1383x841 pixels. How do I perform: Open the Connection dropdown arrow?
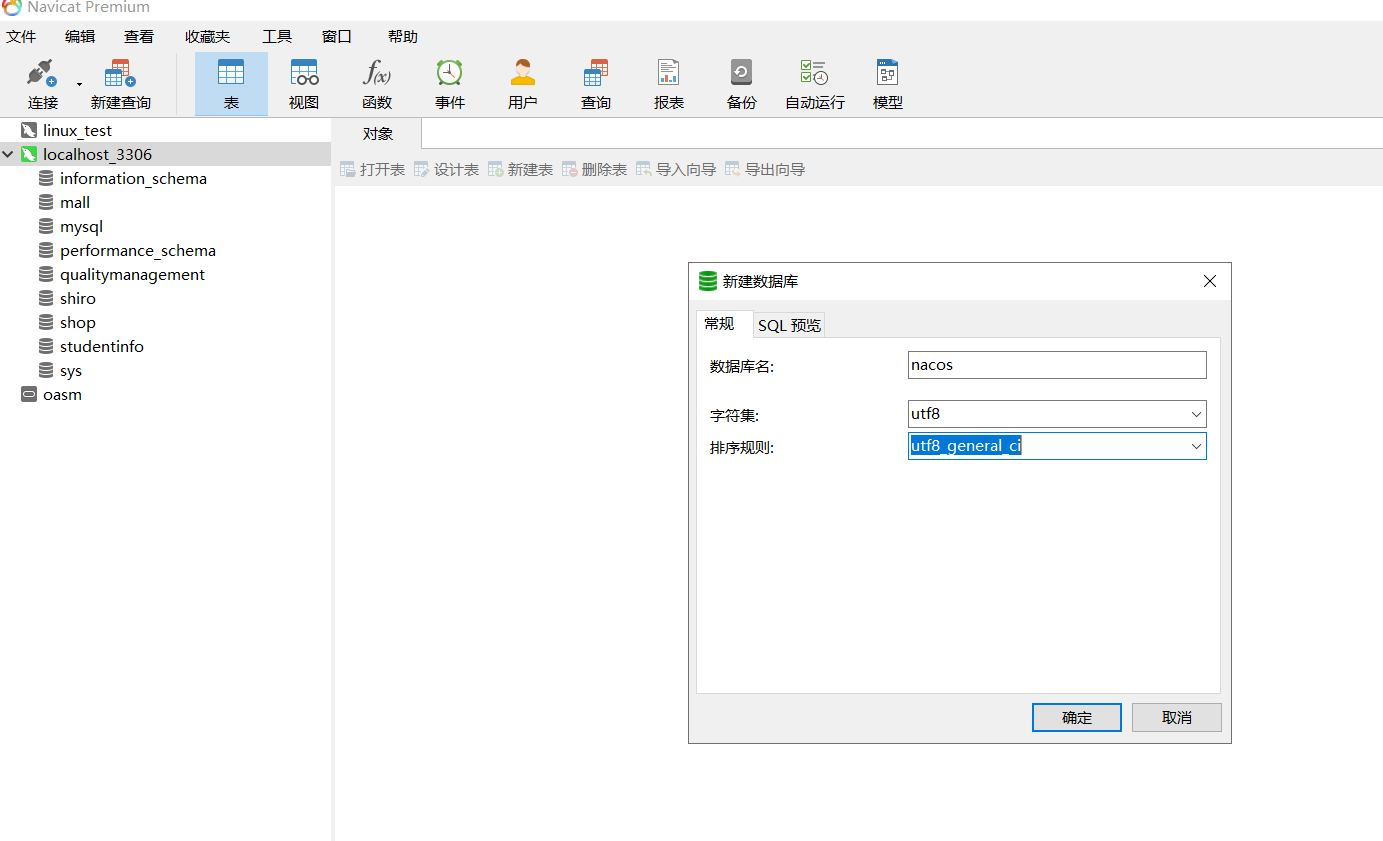[79, 85]
